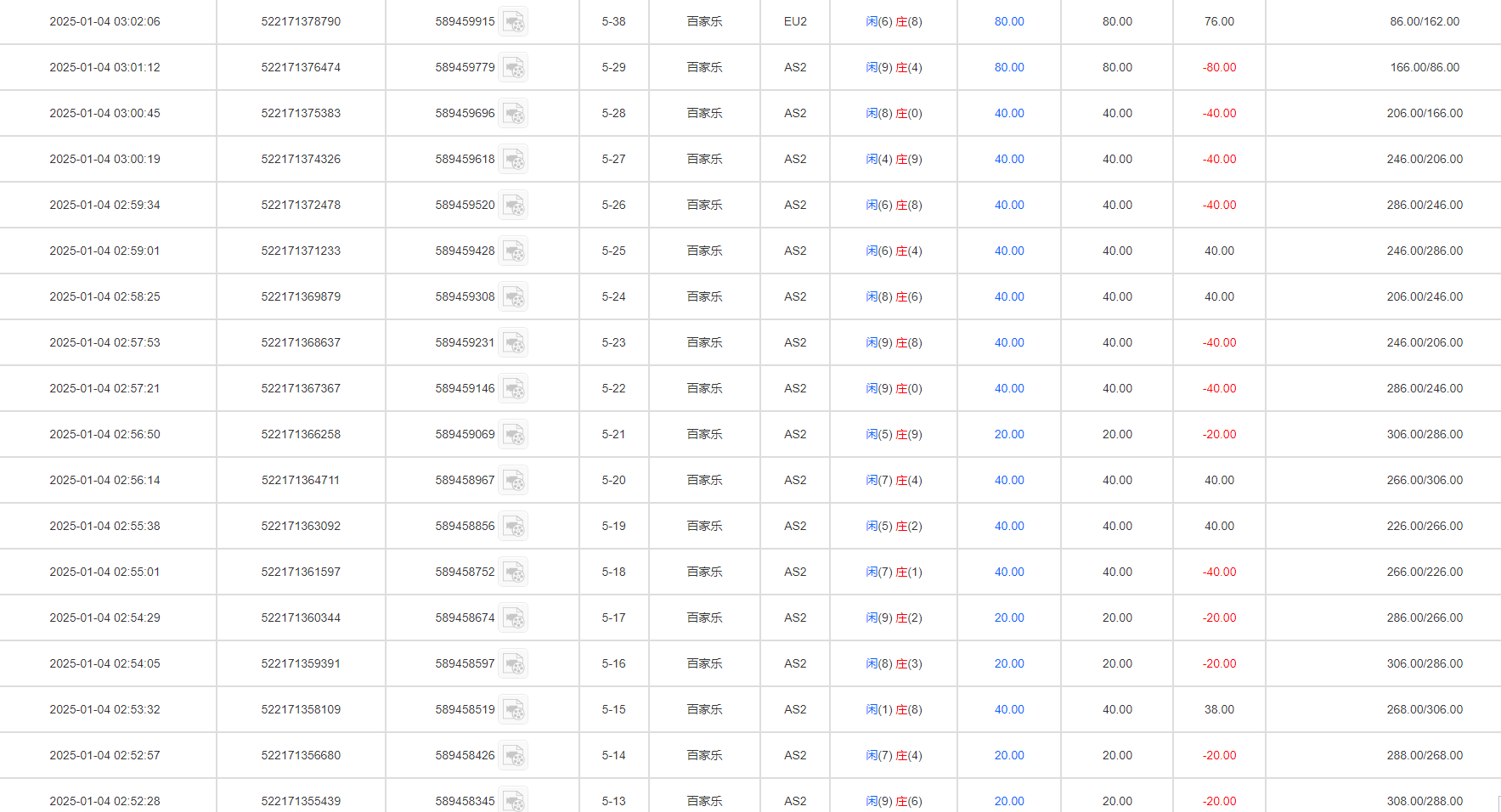Select order number 522171378790
This screenshot has height=812, width=1501.
click(x=301, y=22)
